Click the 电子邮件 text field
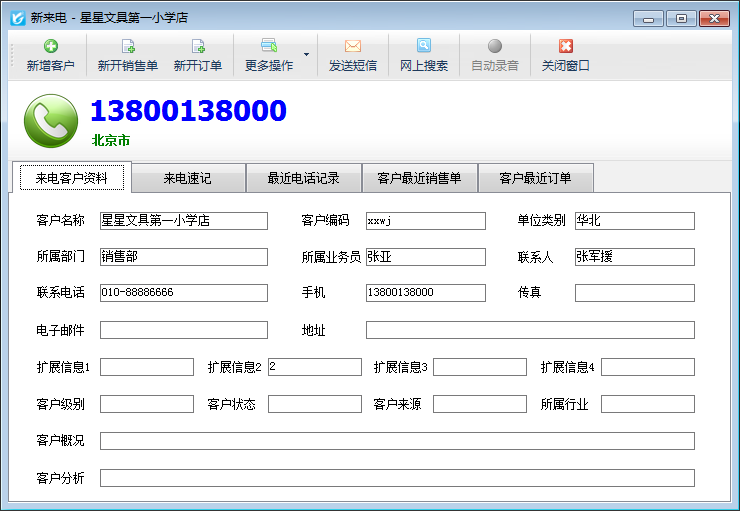This screenshot has width=740, height=511. (183, 330)
